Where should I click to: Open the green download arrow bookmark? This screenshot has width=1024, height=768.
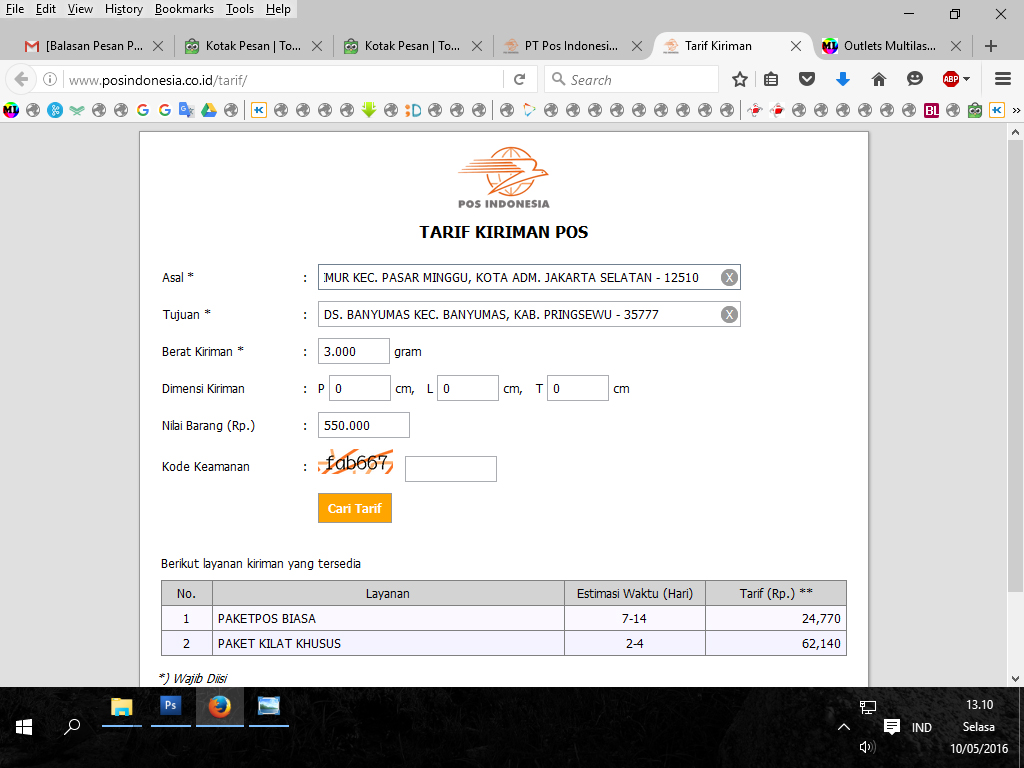369,110
